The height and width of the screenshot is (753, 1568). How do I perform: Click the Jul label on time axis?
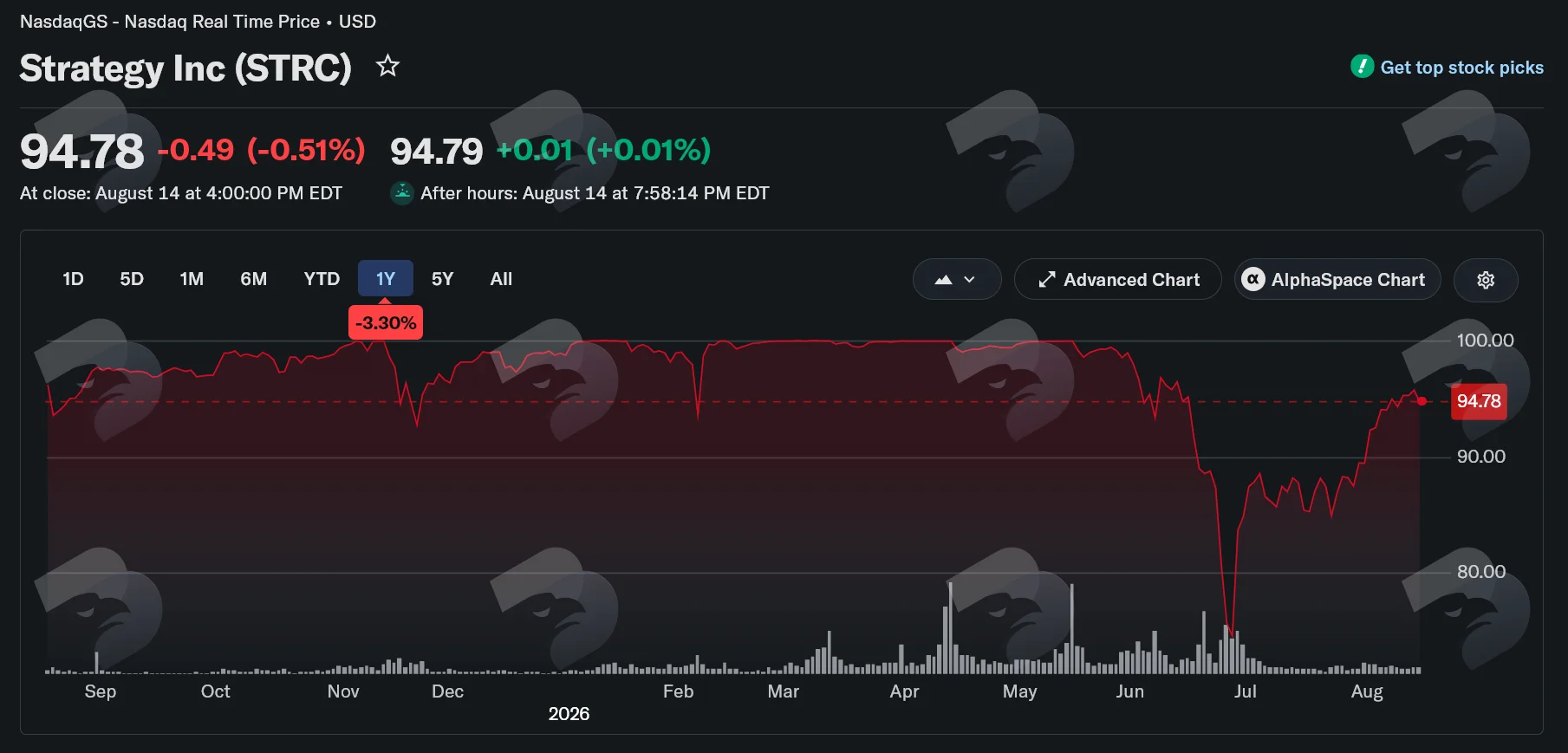[x=1246, y=691]
